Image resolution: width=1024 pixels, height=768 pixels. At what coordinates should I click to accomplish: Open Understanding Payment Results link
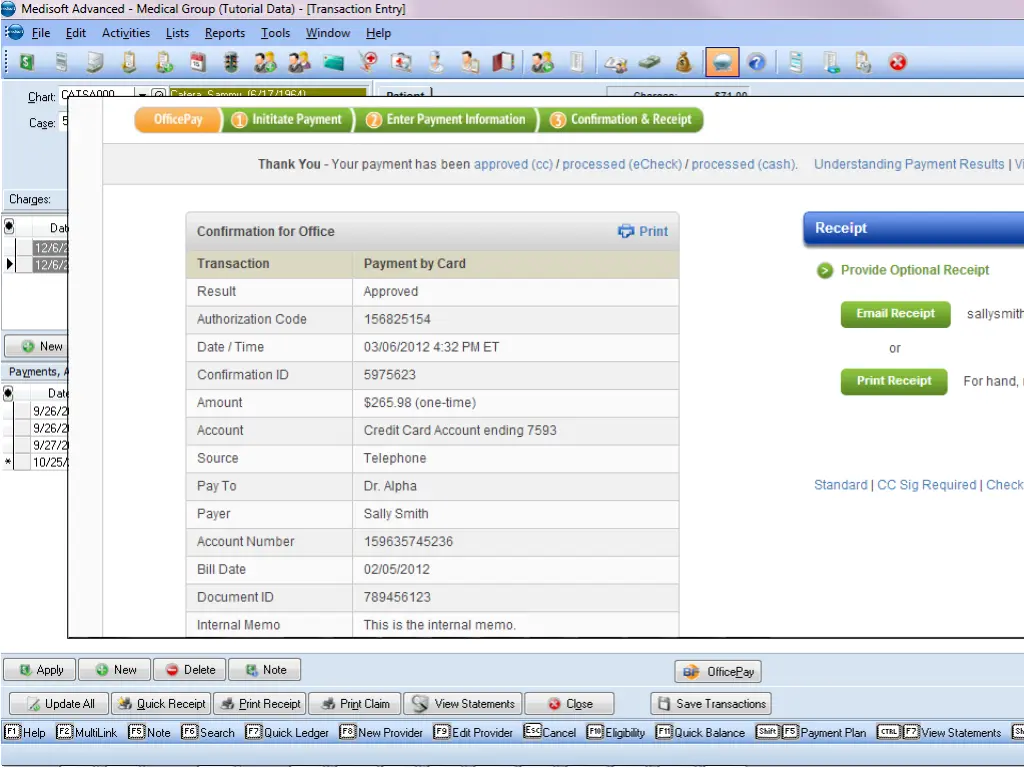pos(909,165)
